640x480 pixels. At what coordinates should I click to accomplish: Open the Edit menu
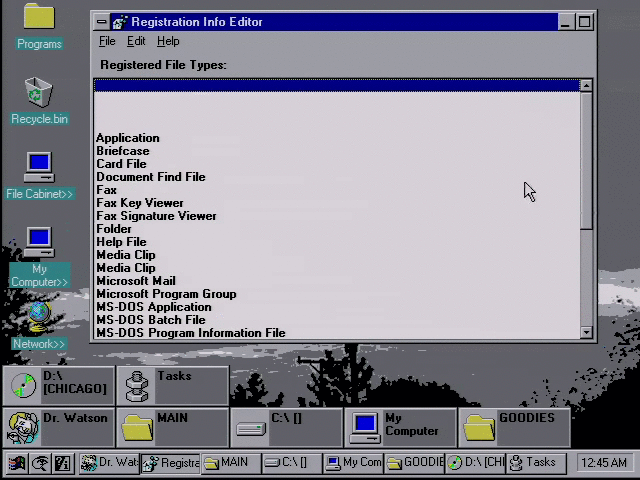[136, 41]
